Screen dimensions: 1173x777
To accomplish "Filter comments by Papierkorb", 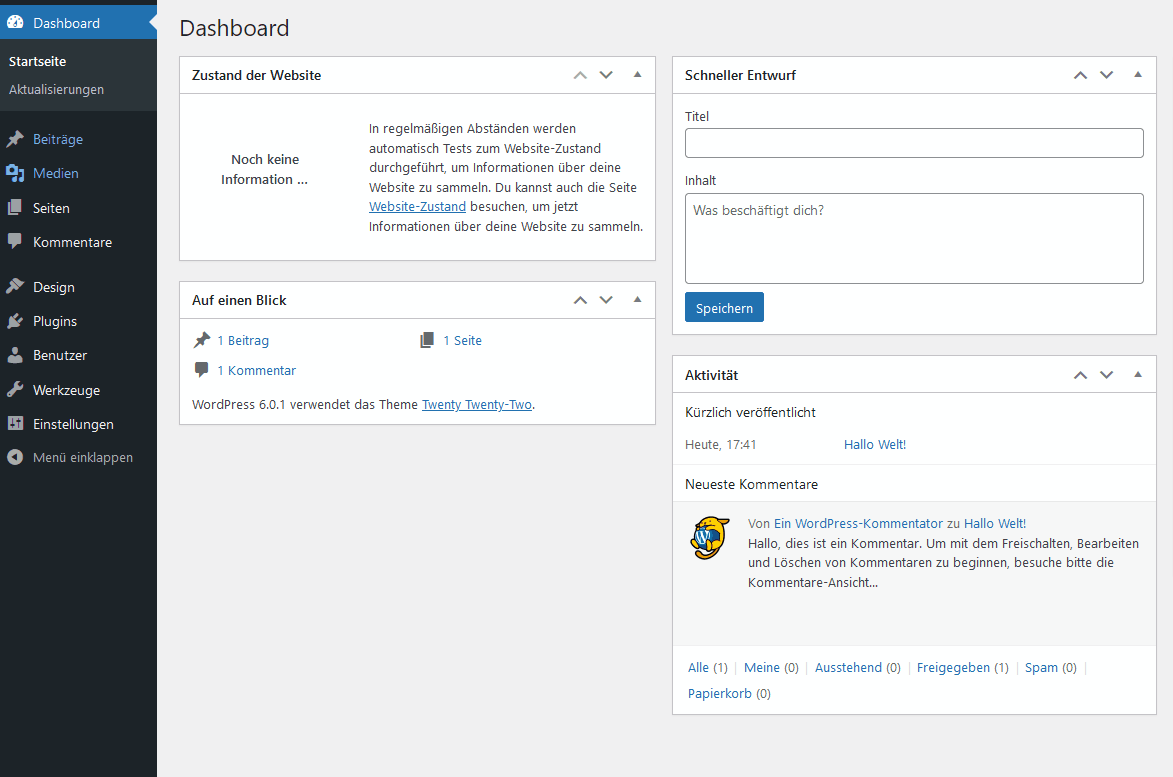I will (x=720, y=693).
